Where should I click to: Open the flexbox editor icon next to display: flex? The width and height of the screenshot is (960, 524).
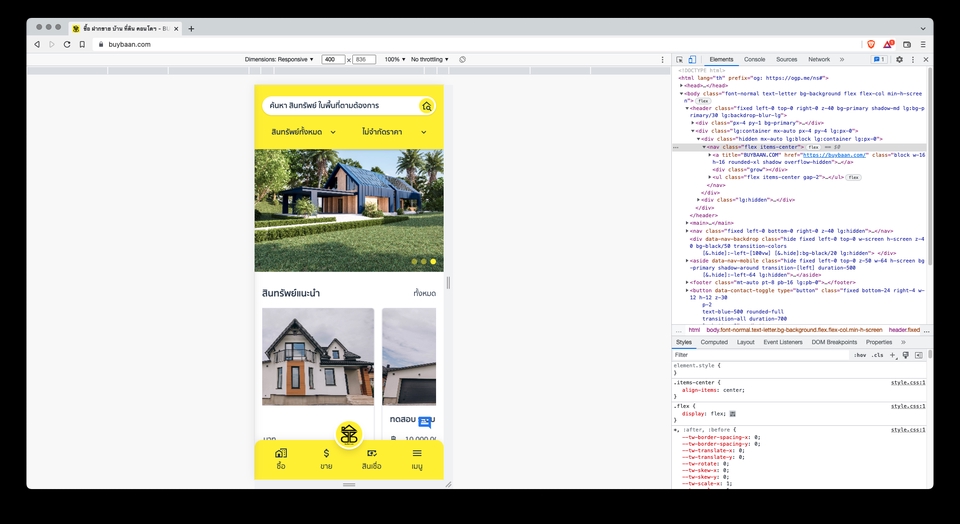pos(733,414)
